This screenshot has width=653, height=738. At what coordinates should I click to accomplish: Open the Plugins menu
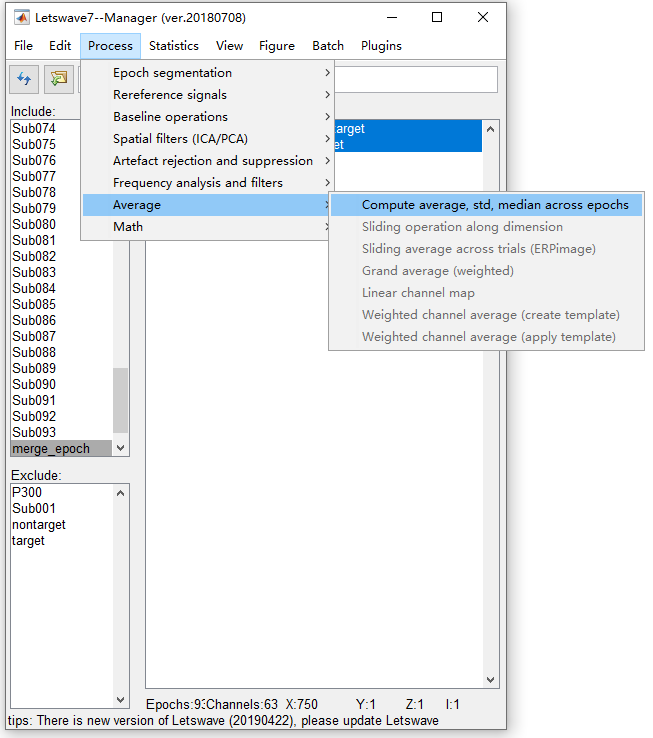point(381,46)
